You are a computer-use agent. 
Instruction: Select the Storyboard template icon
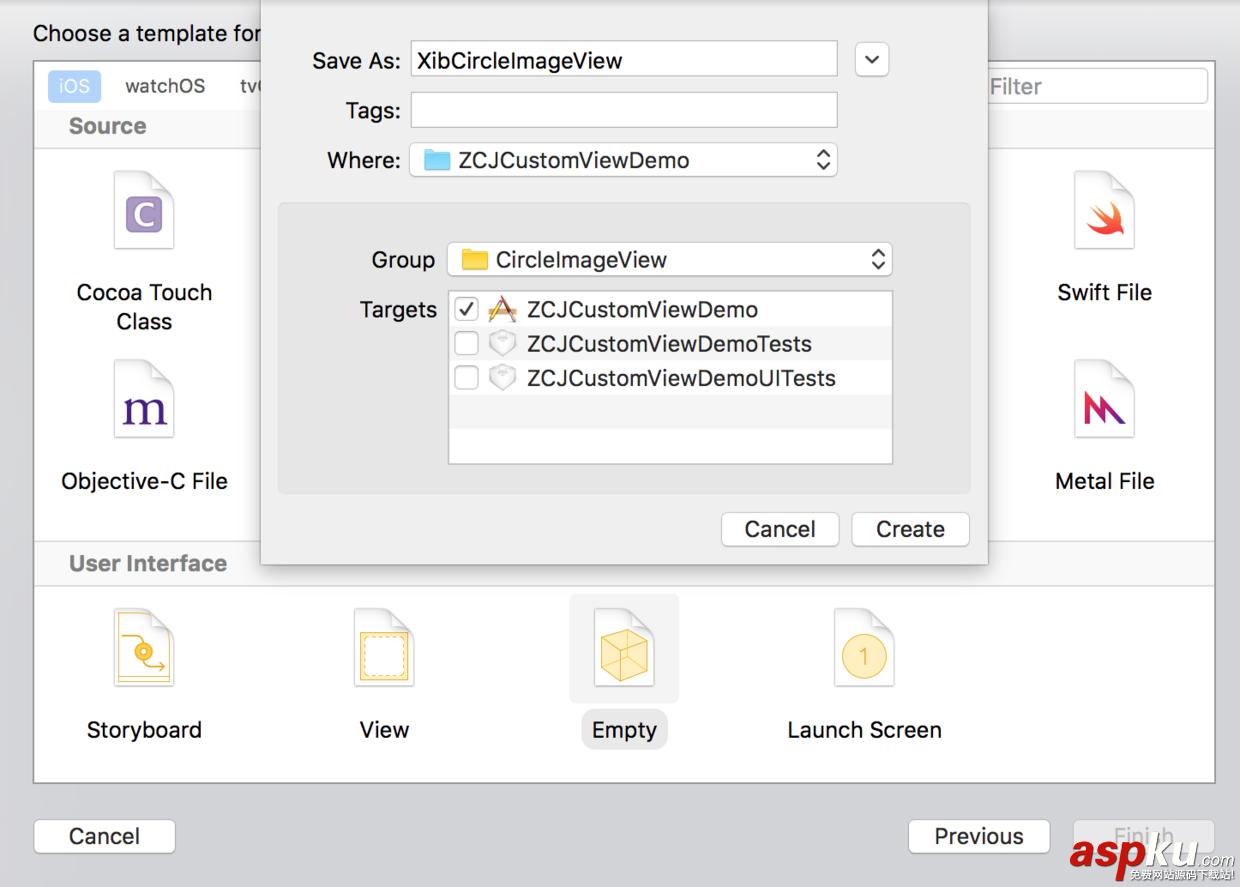[144, 648]
